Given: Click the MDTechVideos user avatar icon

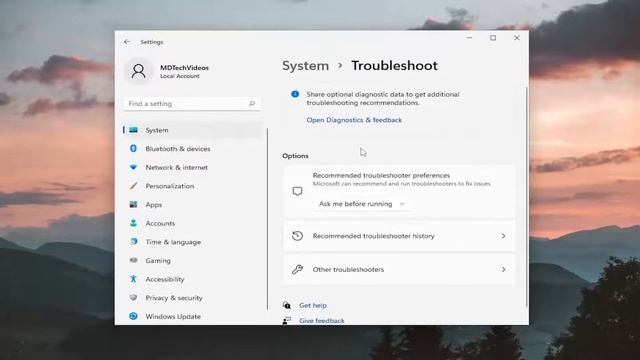Looking at the screenshot, I should (x=138, y=71).
